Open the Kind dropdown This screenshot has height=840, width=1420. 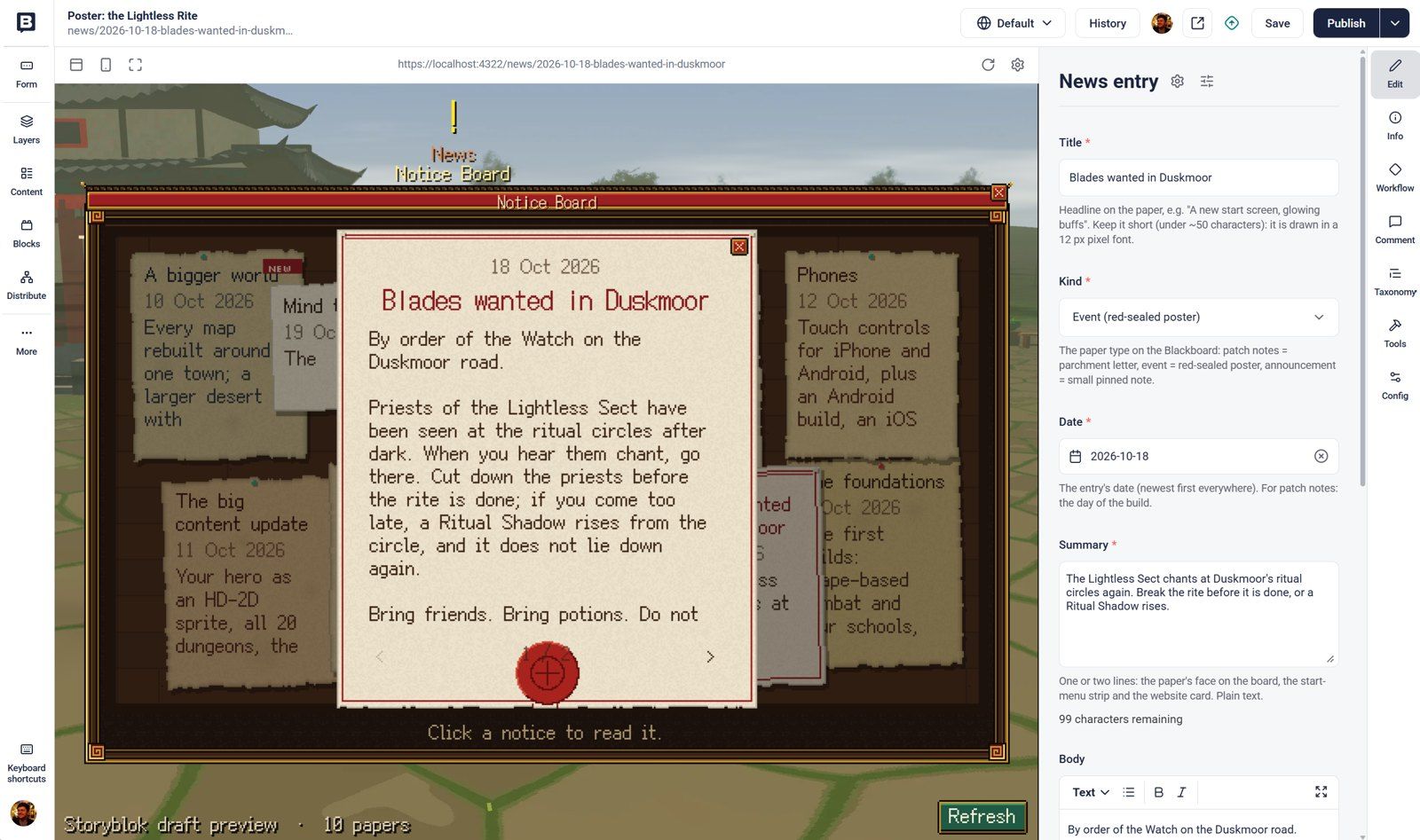[1198, 317]
